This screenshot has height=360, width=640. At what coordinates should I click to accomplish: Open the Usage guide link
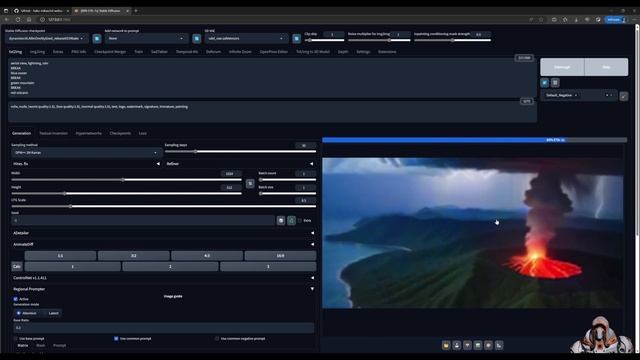(173, 296)
